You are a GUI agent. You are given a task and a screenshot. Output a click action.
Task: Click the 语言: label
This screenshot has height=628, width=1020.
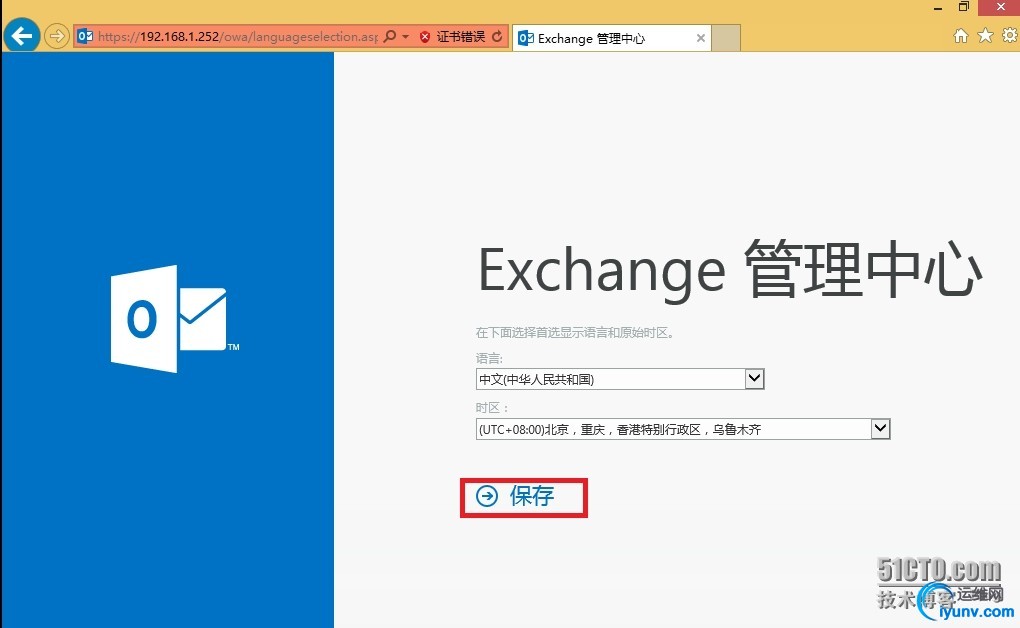coord(489,359)
